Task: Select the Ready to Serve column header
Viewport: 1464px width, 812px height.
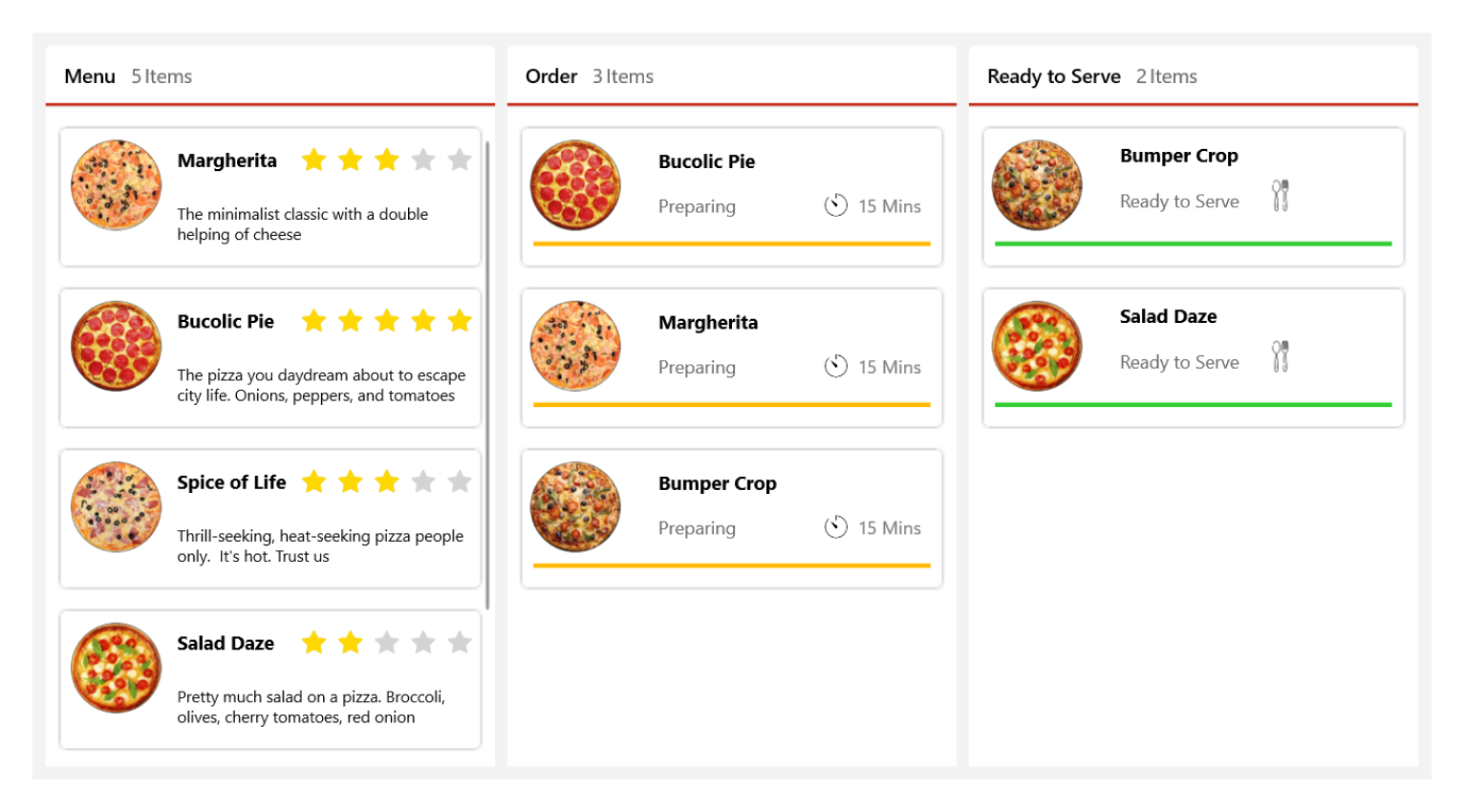Action: [1053, 76]
